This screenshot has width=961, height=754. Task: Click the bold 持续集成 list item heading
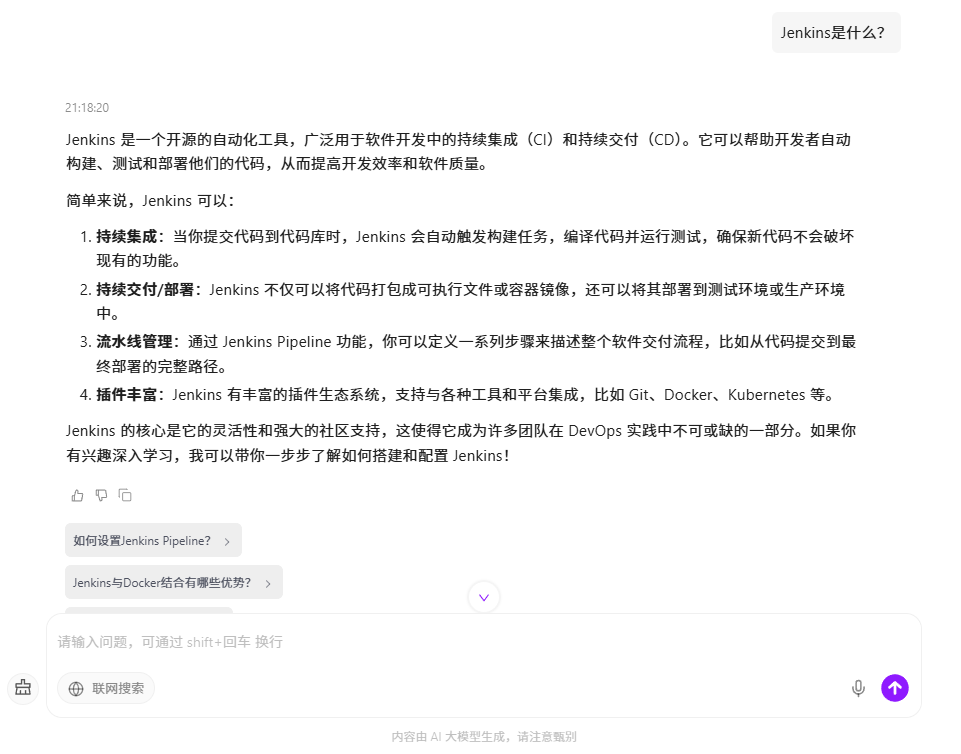click(126, 237)
